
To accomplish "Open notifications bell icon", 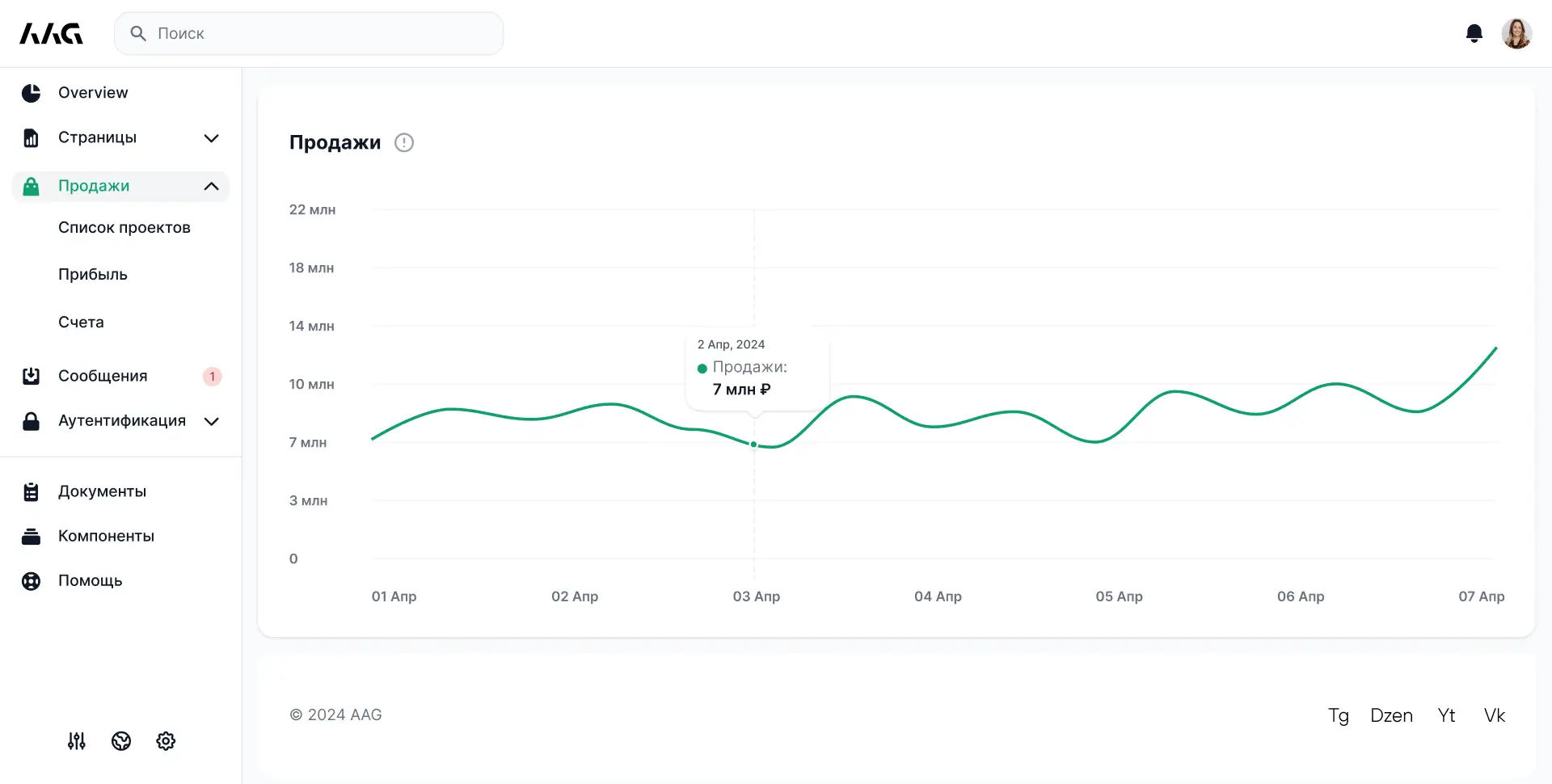I will (1474, 33).
